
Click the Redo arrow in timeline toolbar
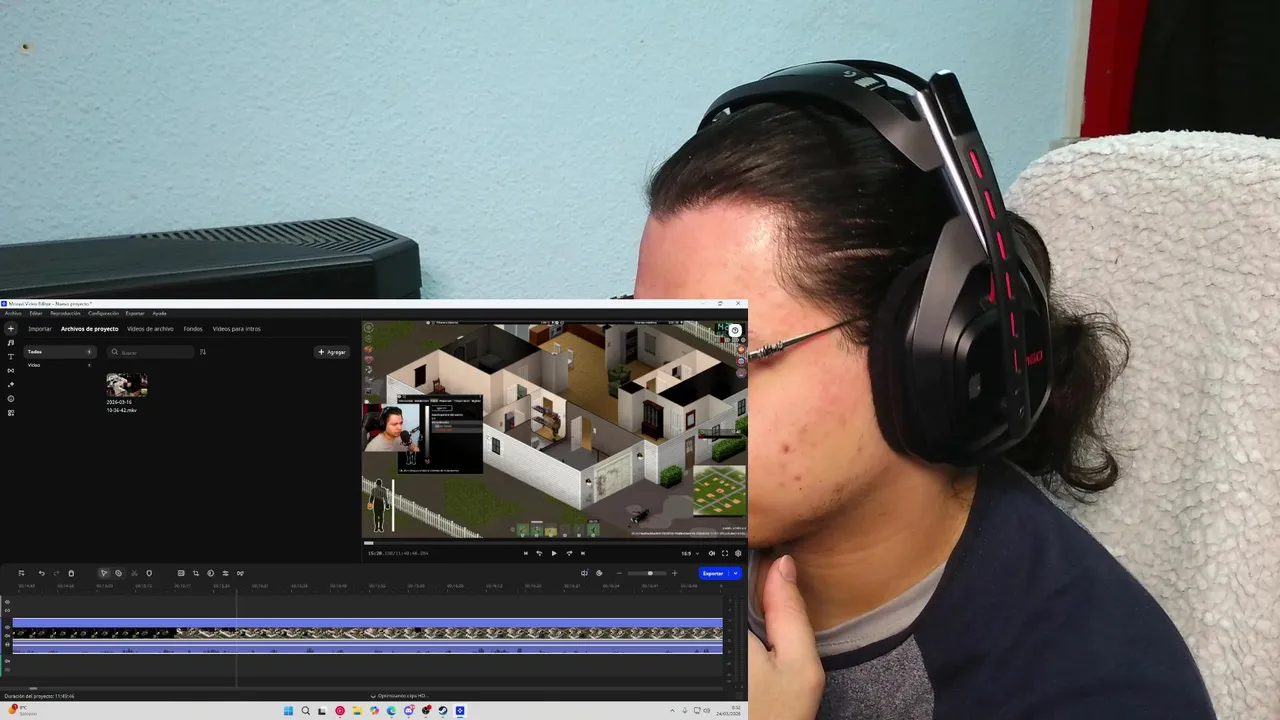point(56,573)
